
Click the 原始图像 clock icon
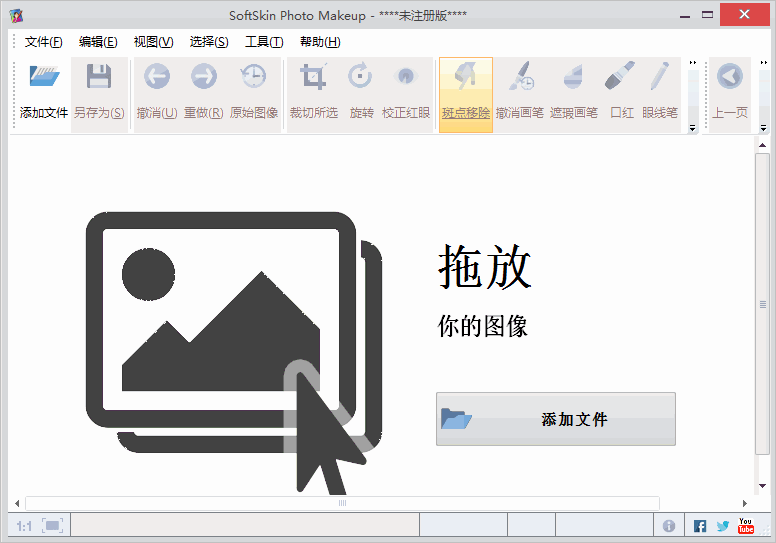coord(253,76)
